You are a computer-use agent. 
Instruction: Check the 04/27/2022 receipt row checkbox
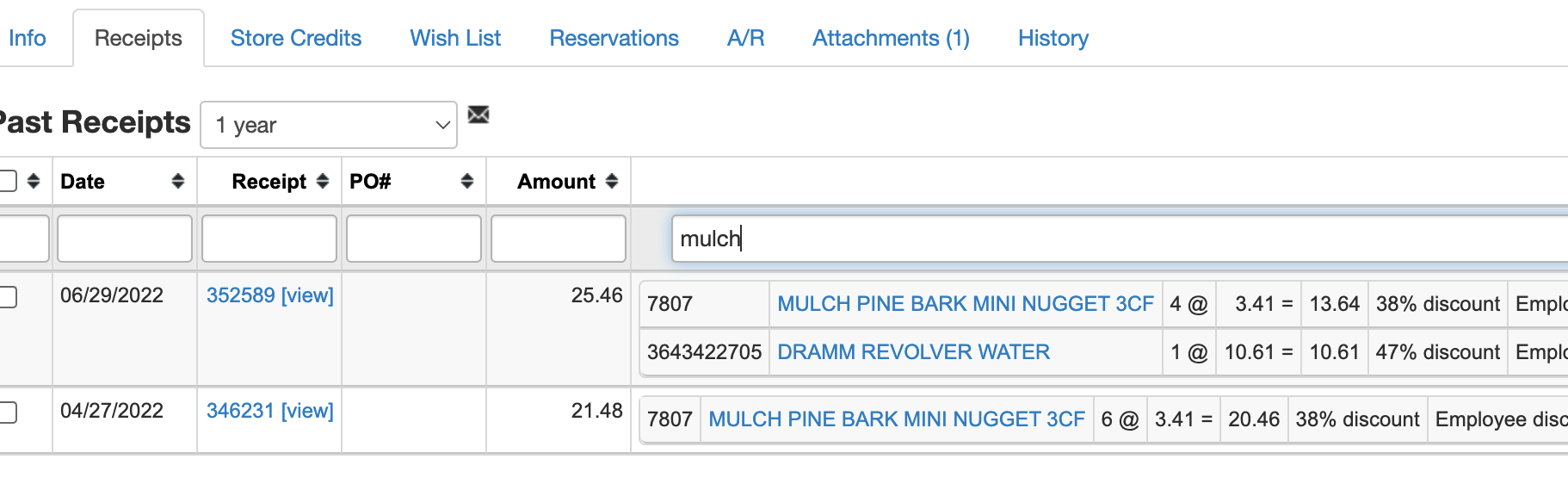[9, 413]
